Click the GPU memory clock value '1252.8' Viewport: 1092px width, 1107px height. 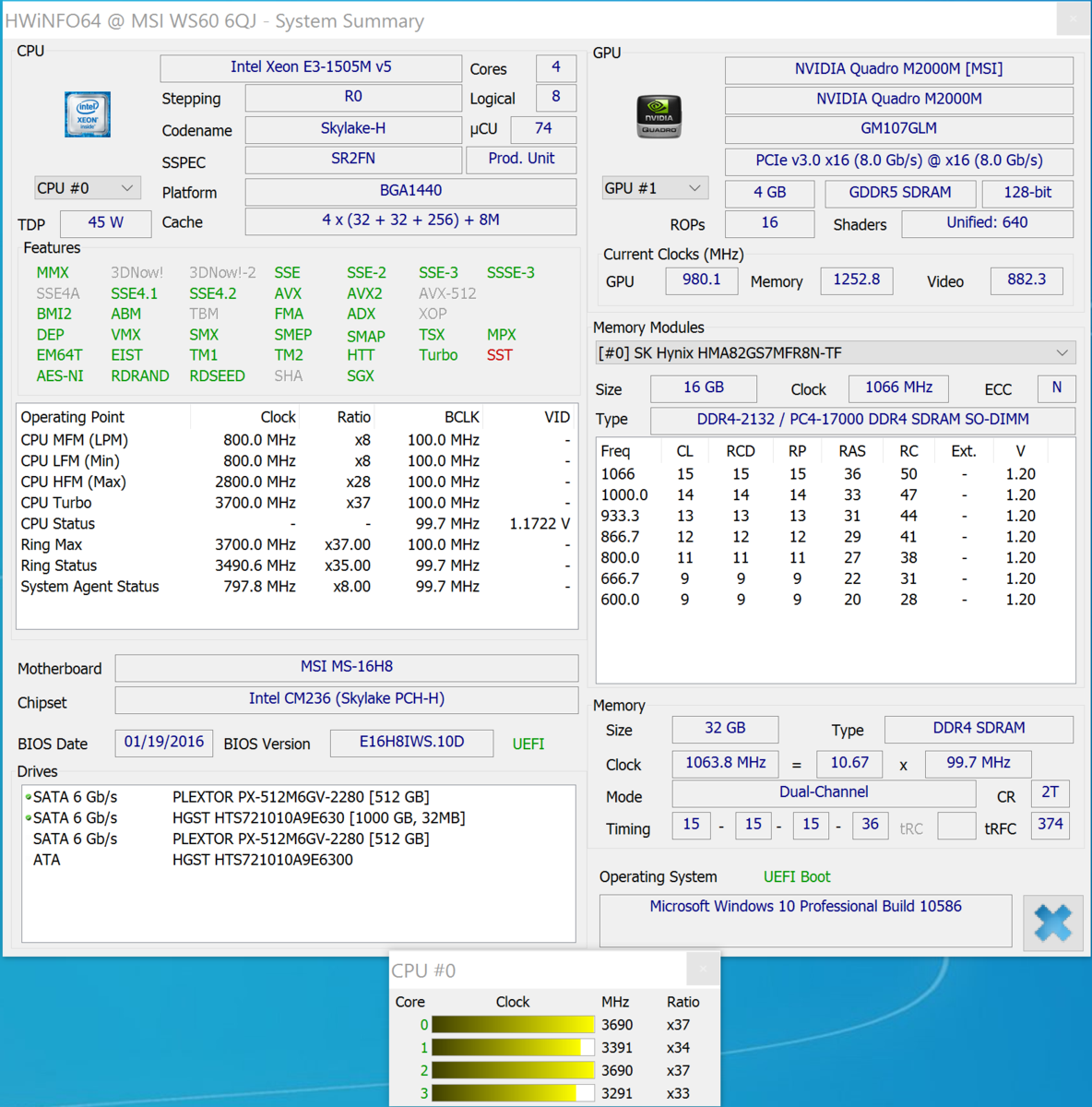(x=857, y=280)
